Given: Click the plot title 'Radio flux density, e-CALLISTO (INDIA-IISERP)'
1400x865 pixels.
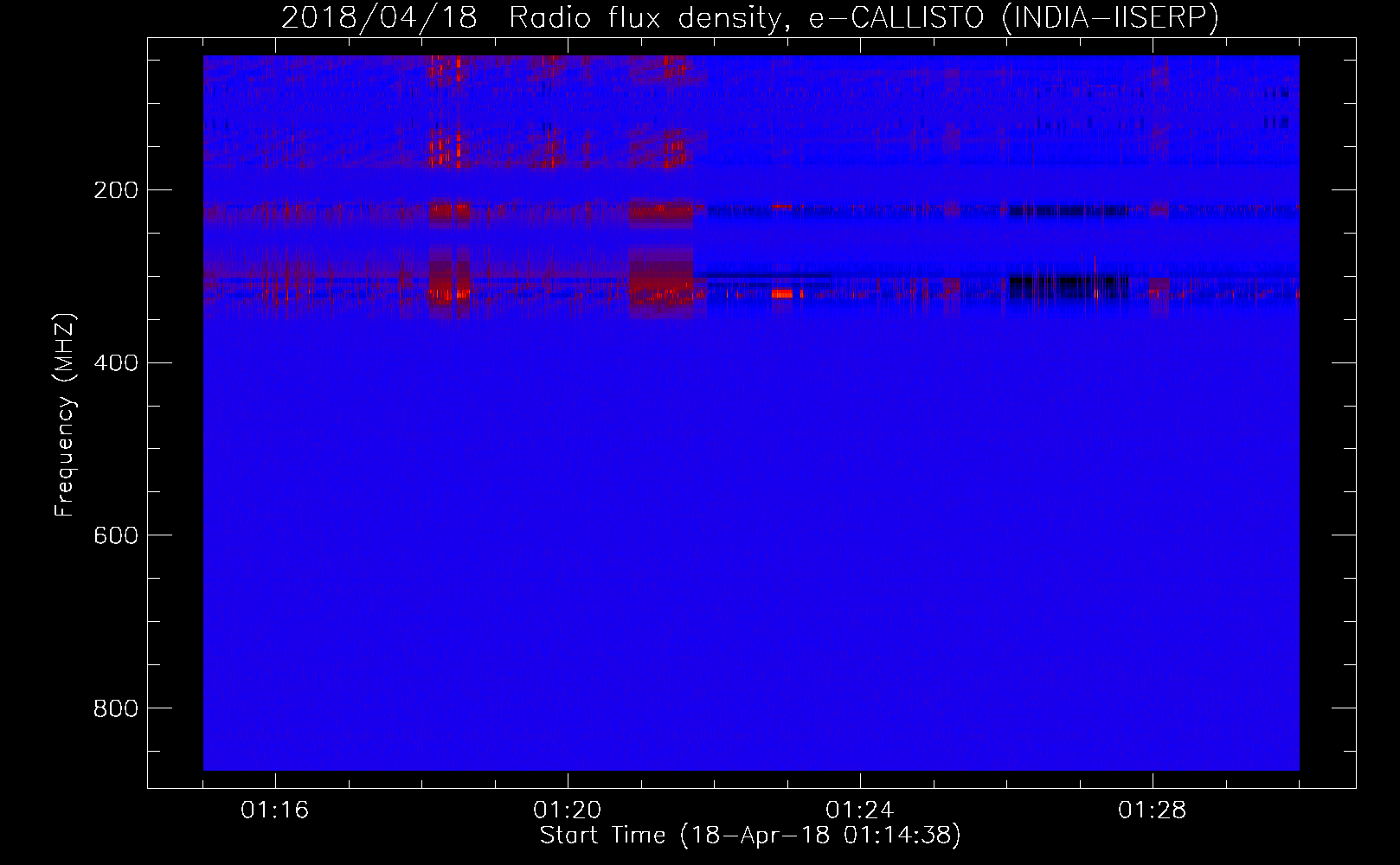Looking at the screenshot, I should [x=864, y=18].
